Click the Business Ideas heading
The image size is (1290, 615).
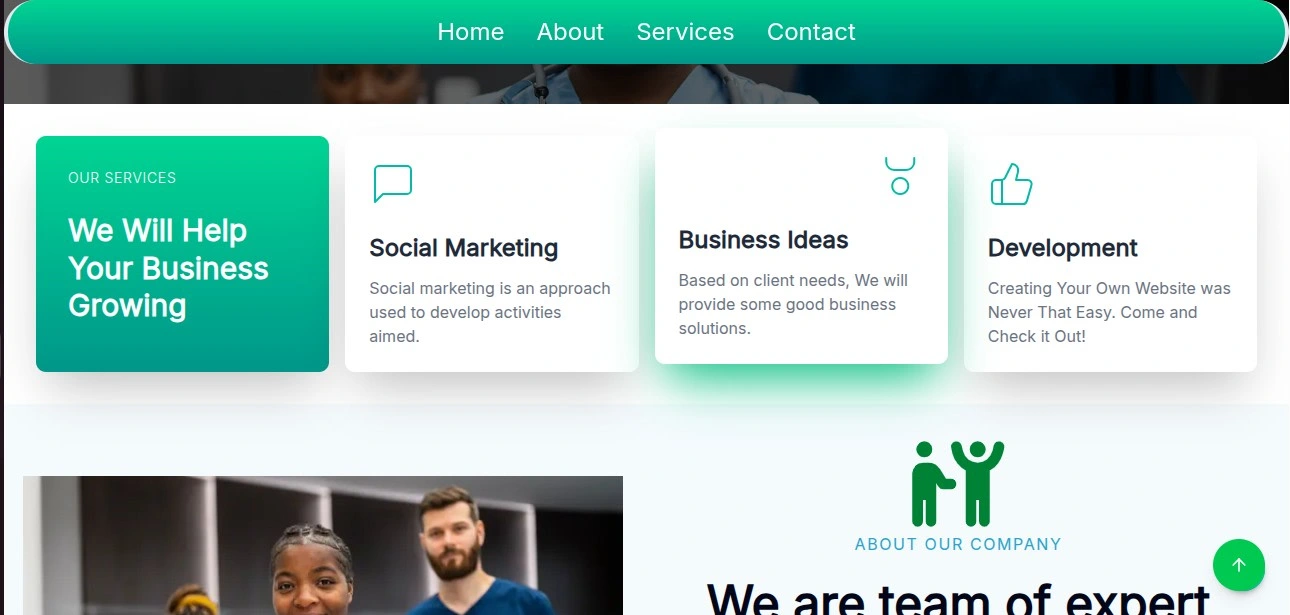(763, 240)
